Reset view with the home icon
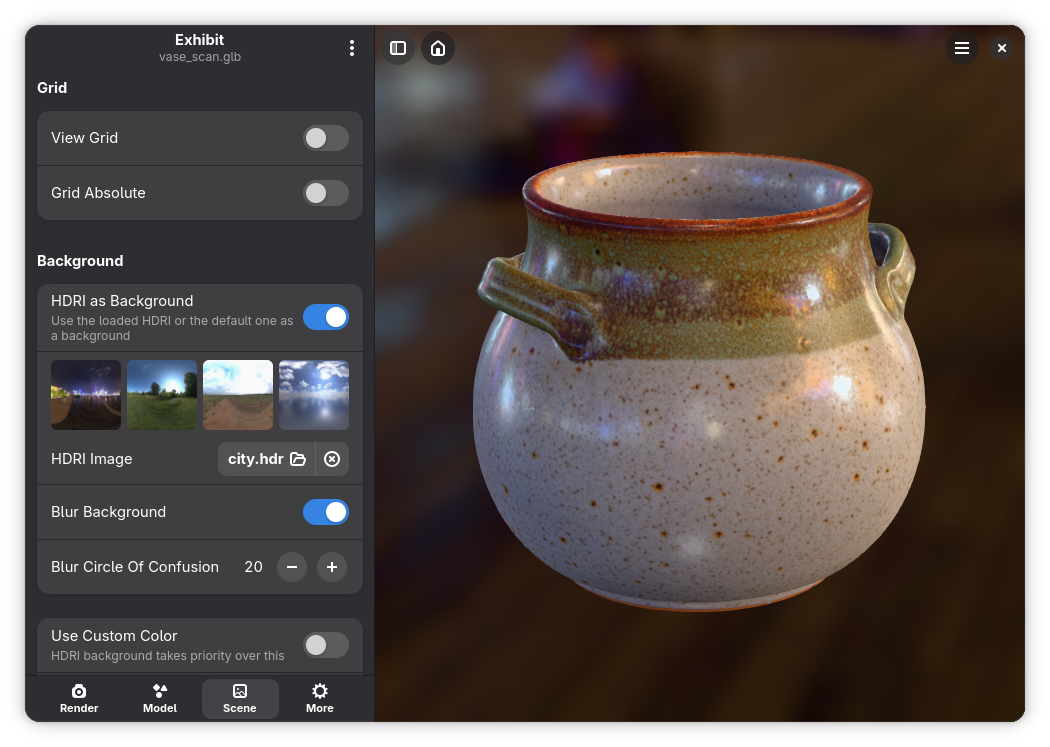This screenshot has width=1050, height=747. 438,48
